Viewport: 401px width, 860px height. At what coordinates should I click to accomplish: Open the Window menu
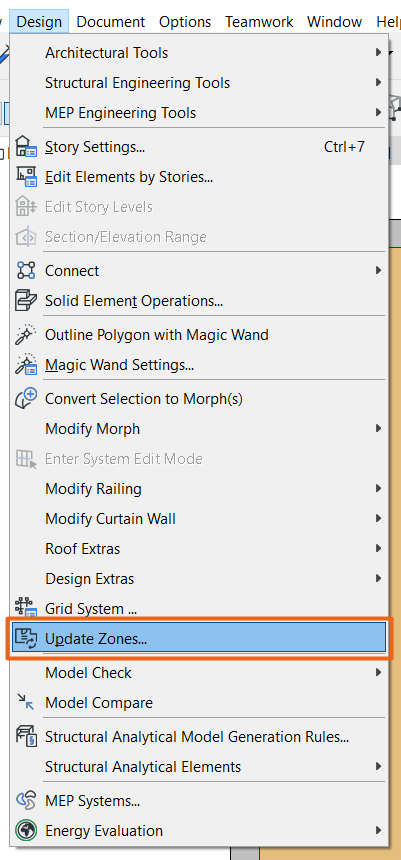tap(335, 22)
